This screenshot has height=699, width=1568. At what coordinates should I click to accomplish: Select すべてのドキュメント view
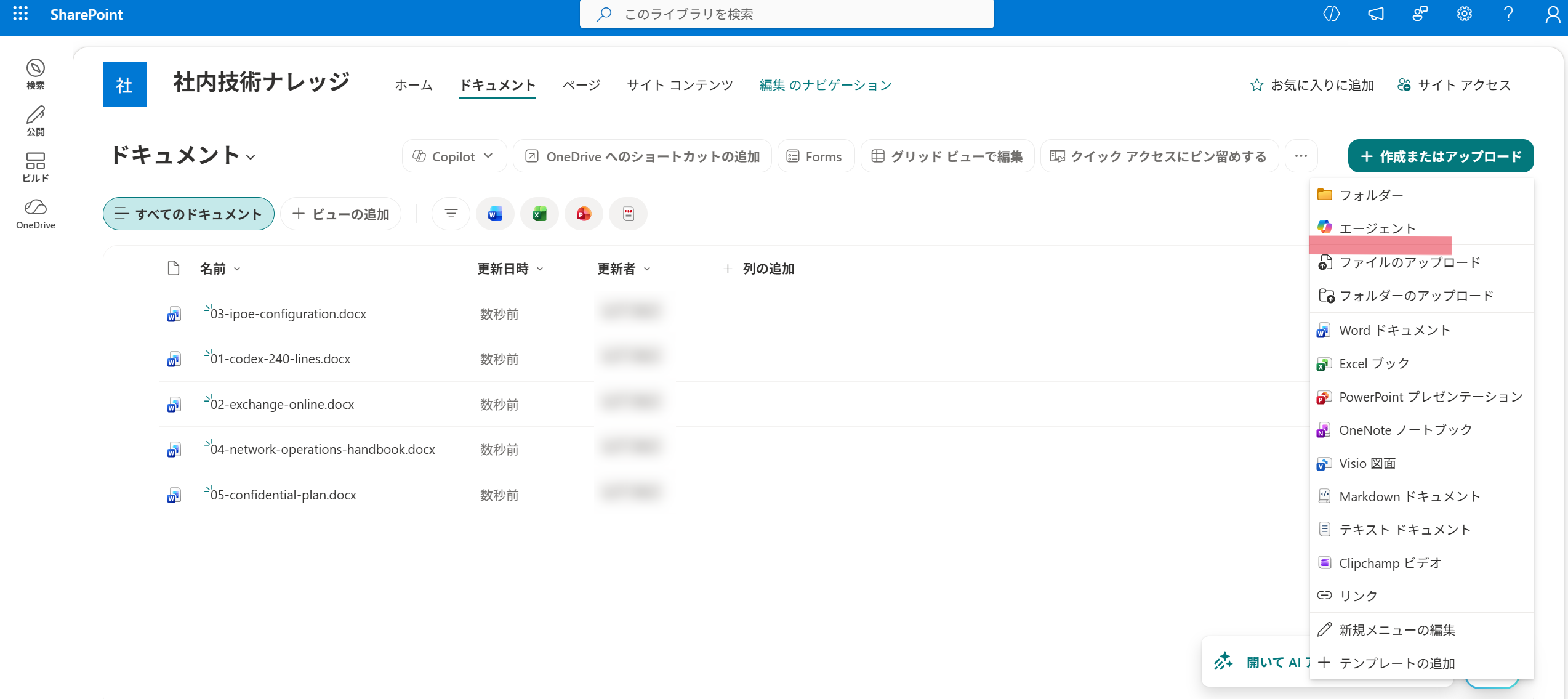click(x=188, y=214)
